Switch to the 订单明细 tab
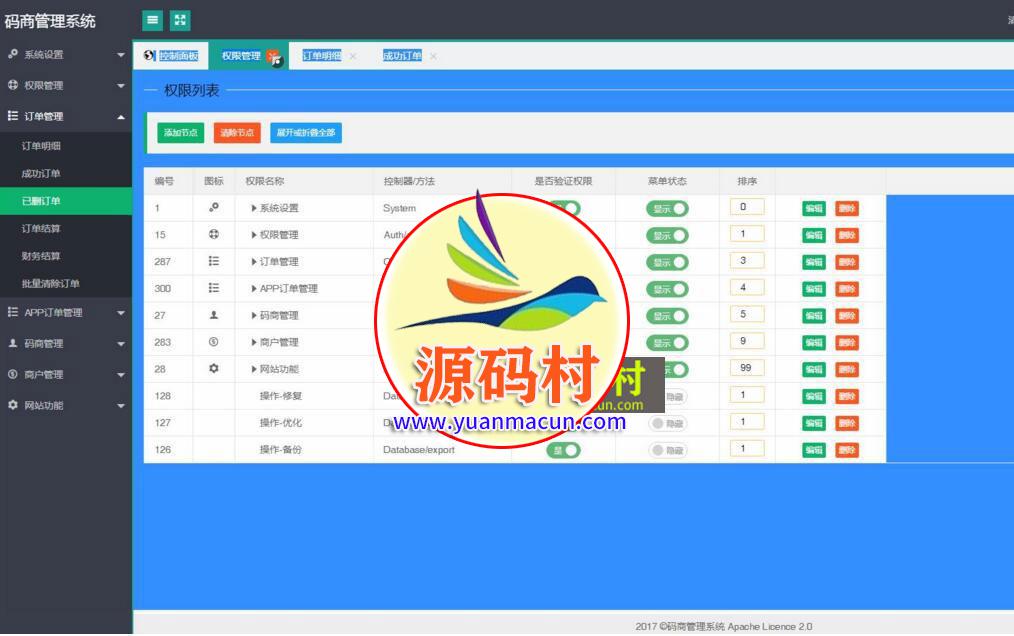 (x=321, y=56)
